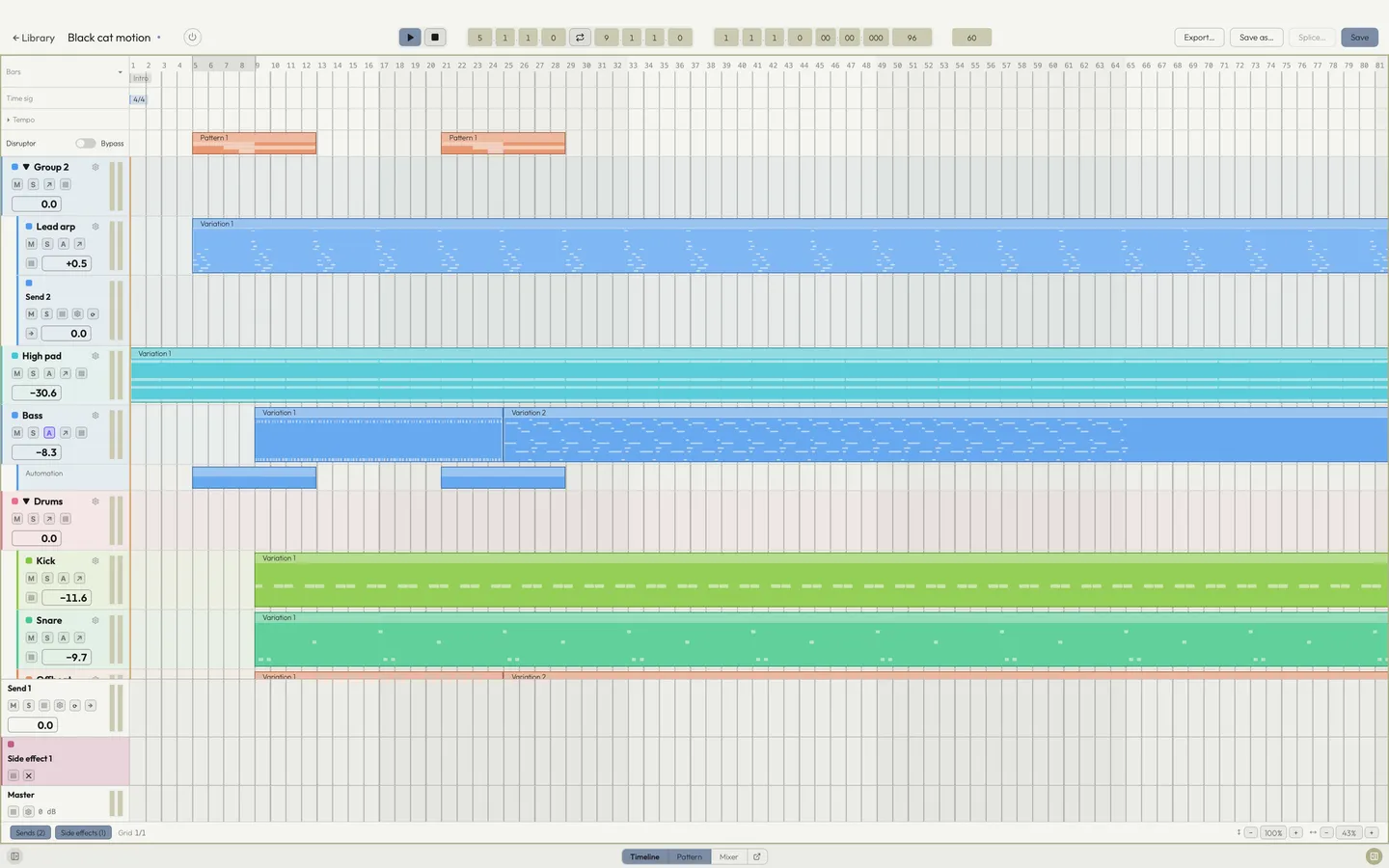Viewport: 1389px width, 868px height.
Task: Click the Export... button
Action: [x=1199, y=38]
